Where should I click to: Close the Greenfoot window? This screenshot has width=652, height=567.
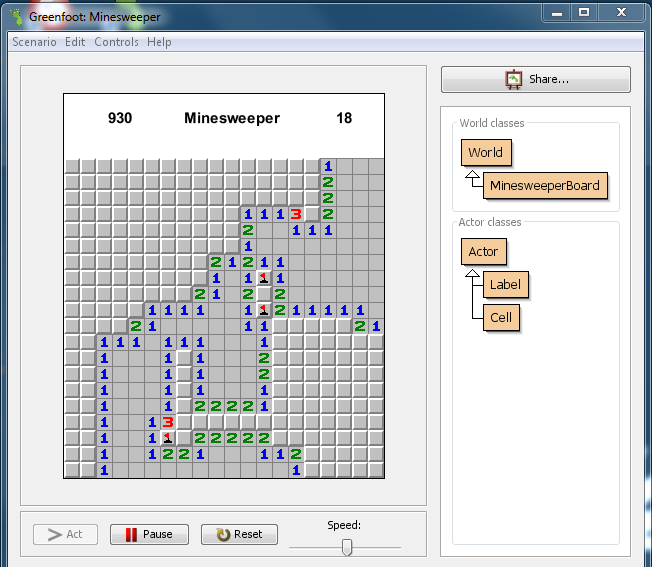[x=621, y=12]
